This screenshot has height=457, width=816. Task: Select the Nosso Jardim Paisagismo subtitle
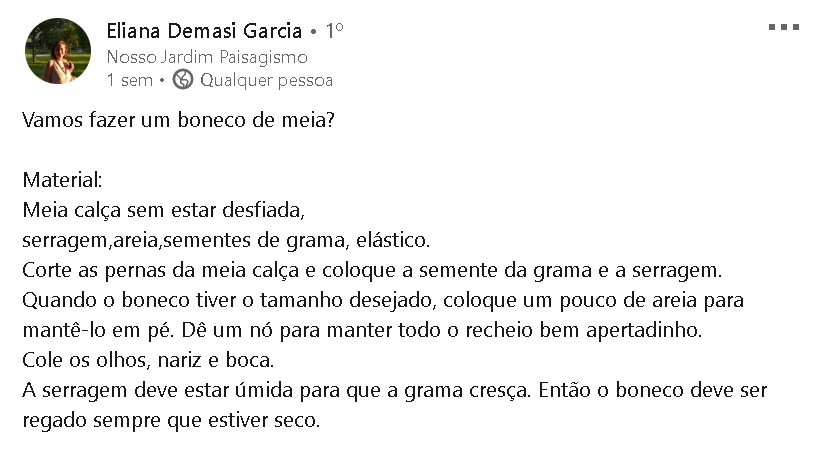click(x=207, y=57)
